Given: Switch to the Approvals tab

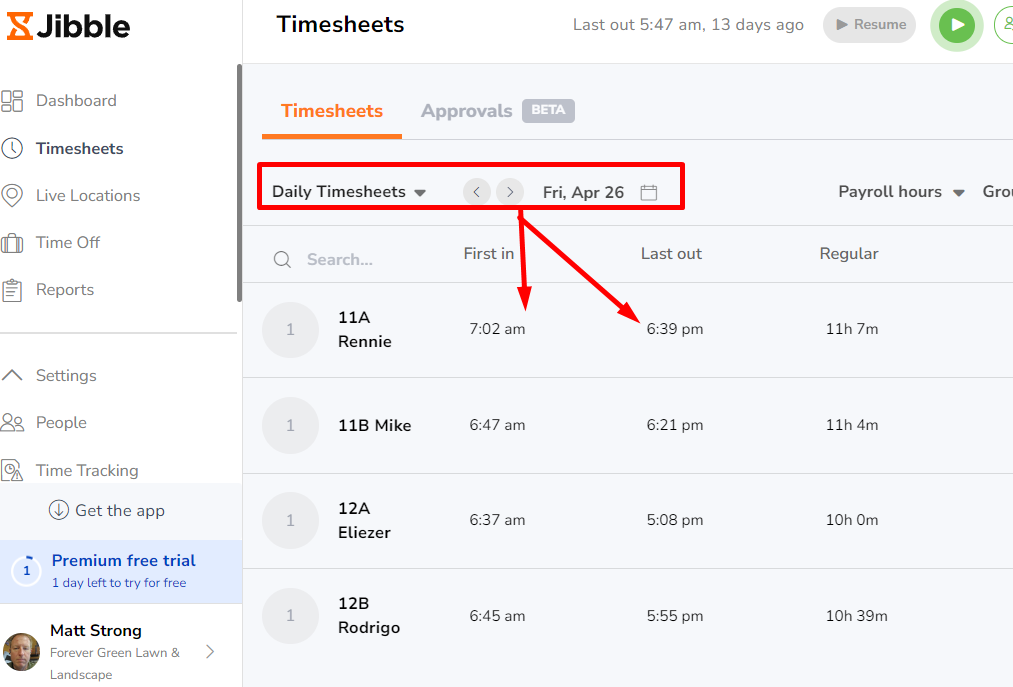Looking at the screenshot, I should (467, 111).
